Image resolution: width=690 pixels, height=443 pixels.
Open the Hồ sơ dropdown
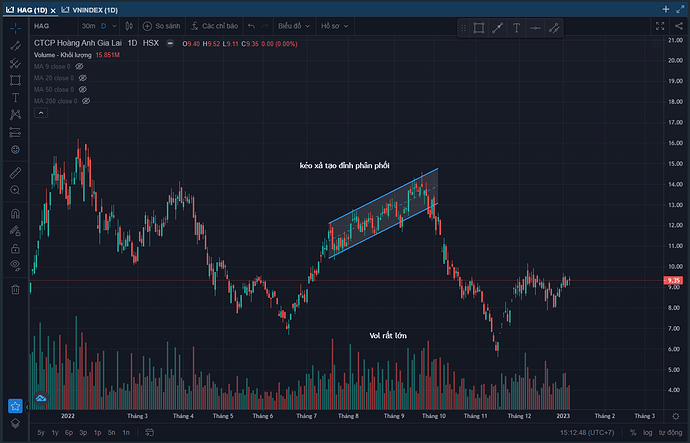point(334,26)
